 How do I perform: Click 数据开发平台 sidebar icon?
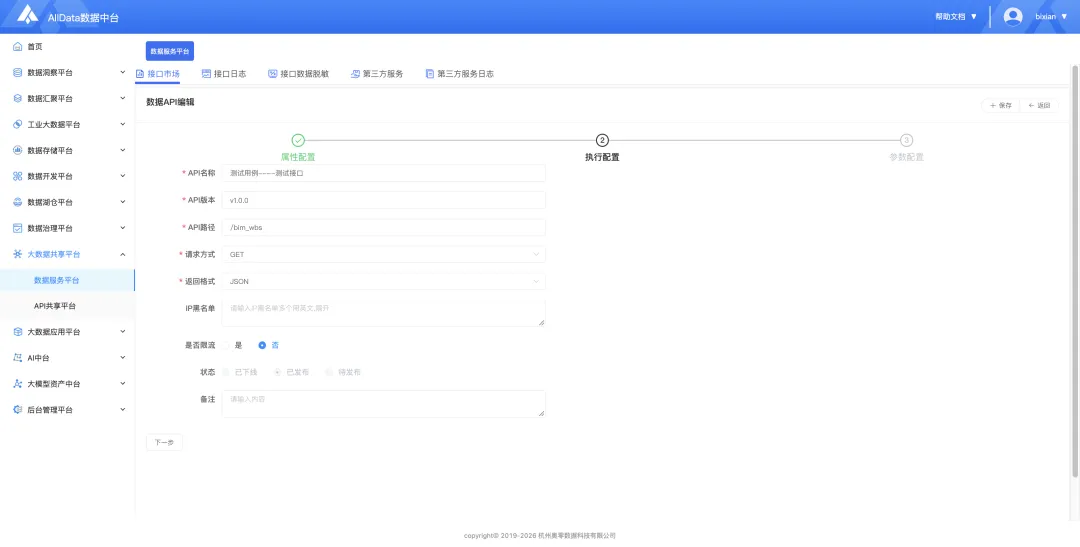pos(18,176)
